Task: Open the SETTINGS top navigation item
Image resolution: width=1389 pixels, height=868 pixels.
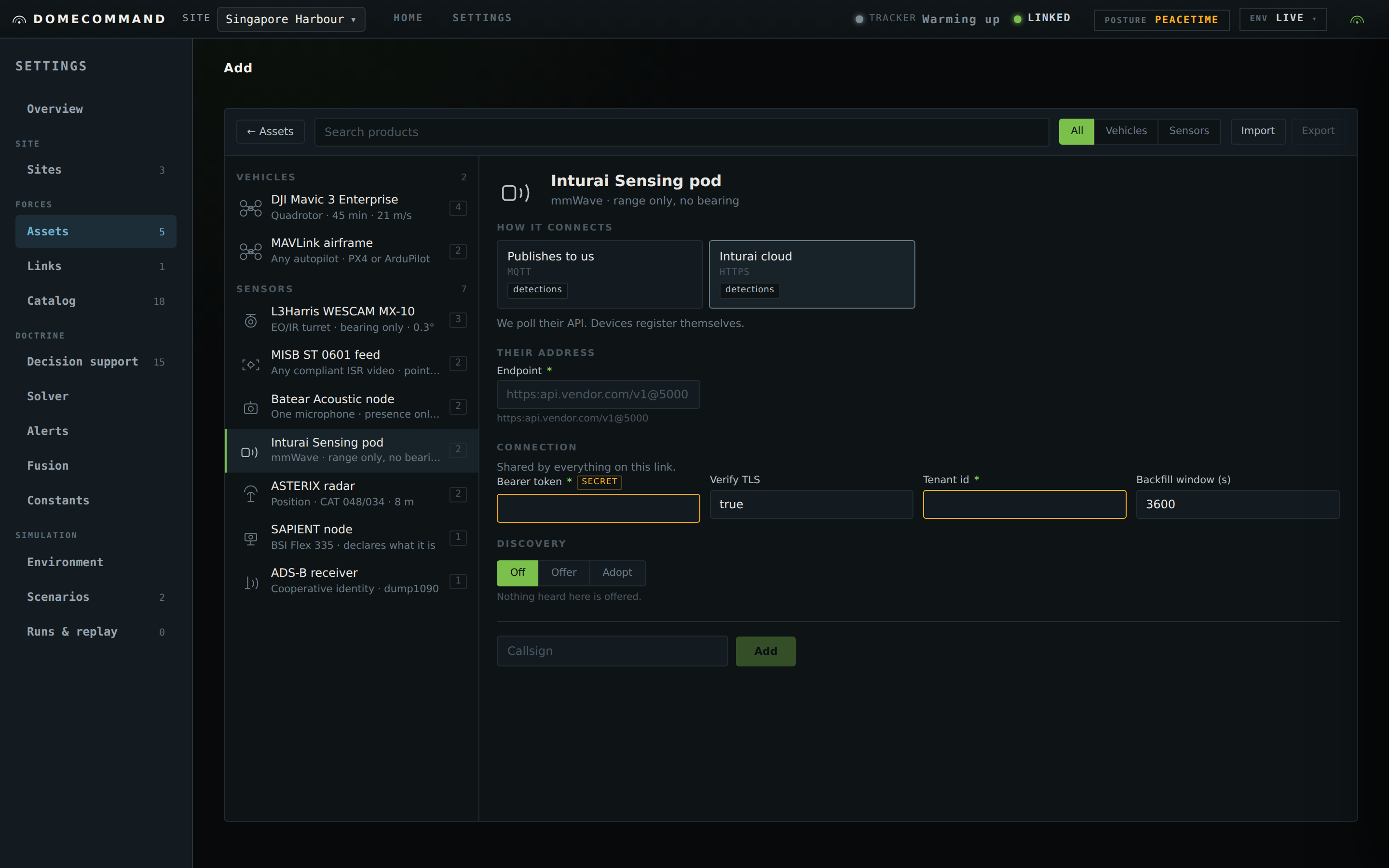Action: (x=482, y=18)
